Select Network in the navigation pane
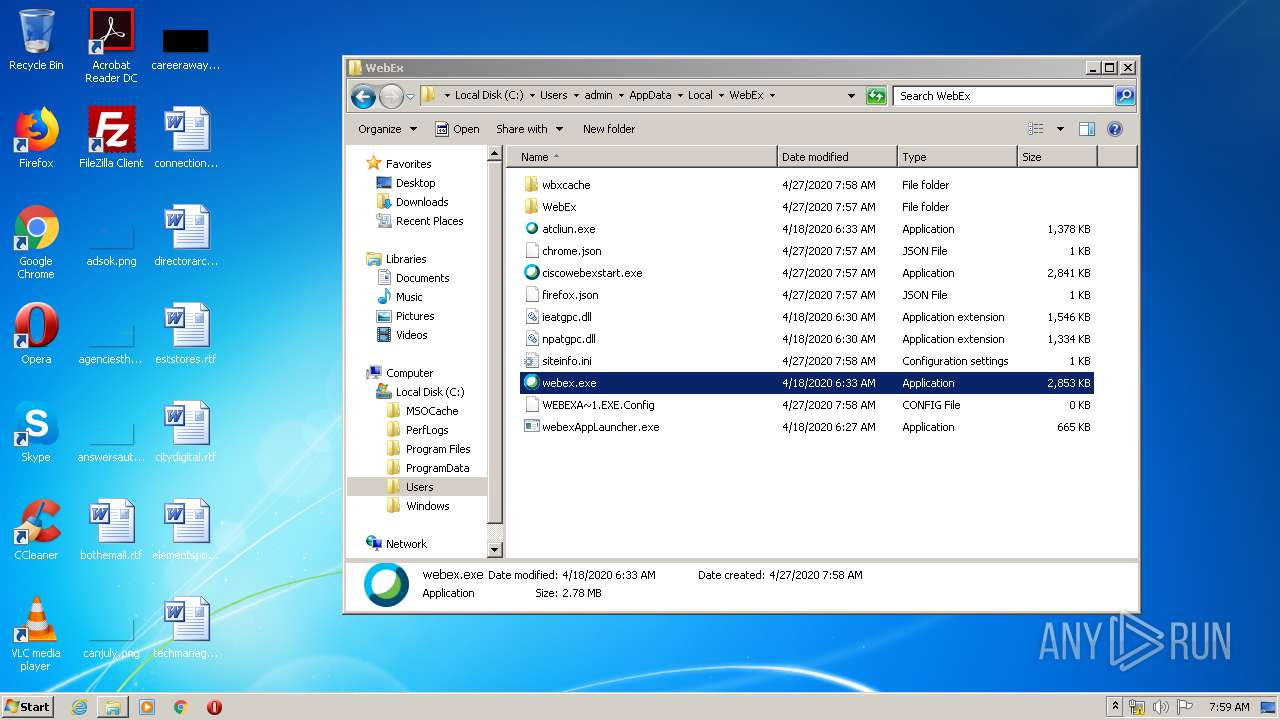Screen dimensions: 1280x720 coord(406,544)
